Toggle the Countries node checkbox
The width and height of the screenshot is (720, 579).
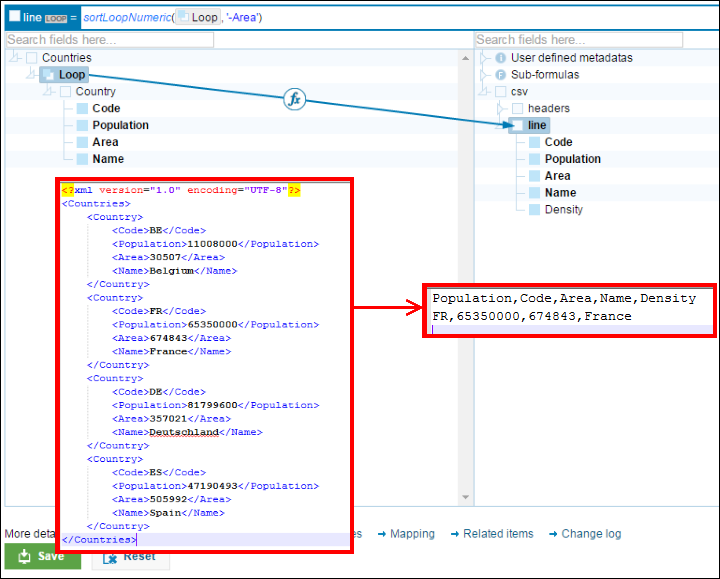pos(32,58)
